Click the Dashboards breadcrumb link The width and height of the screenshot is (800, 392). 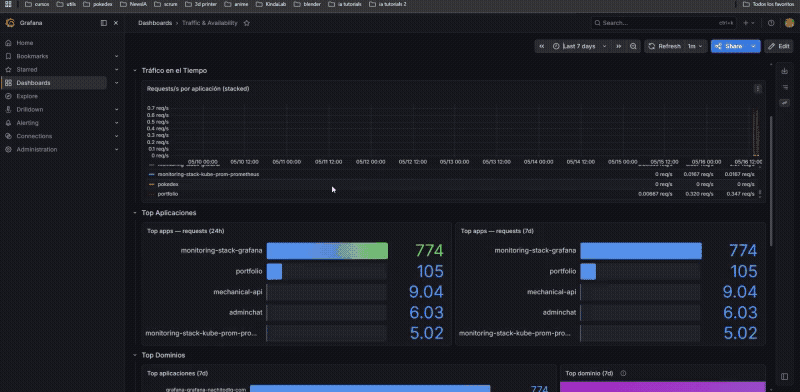[155, 23]
